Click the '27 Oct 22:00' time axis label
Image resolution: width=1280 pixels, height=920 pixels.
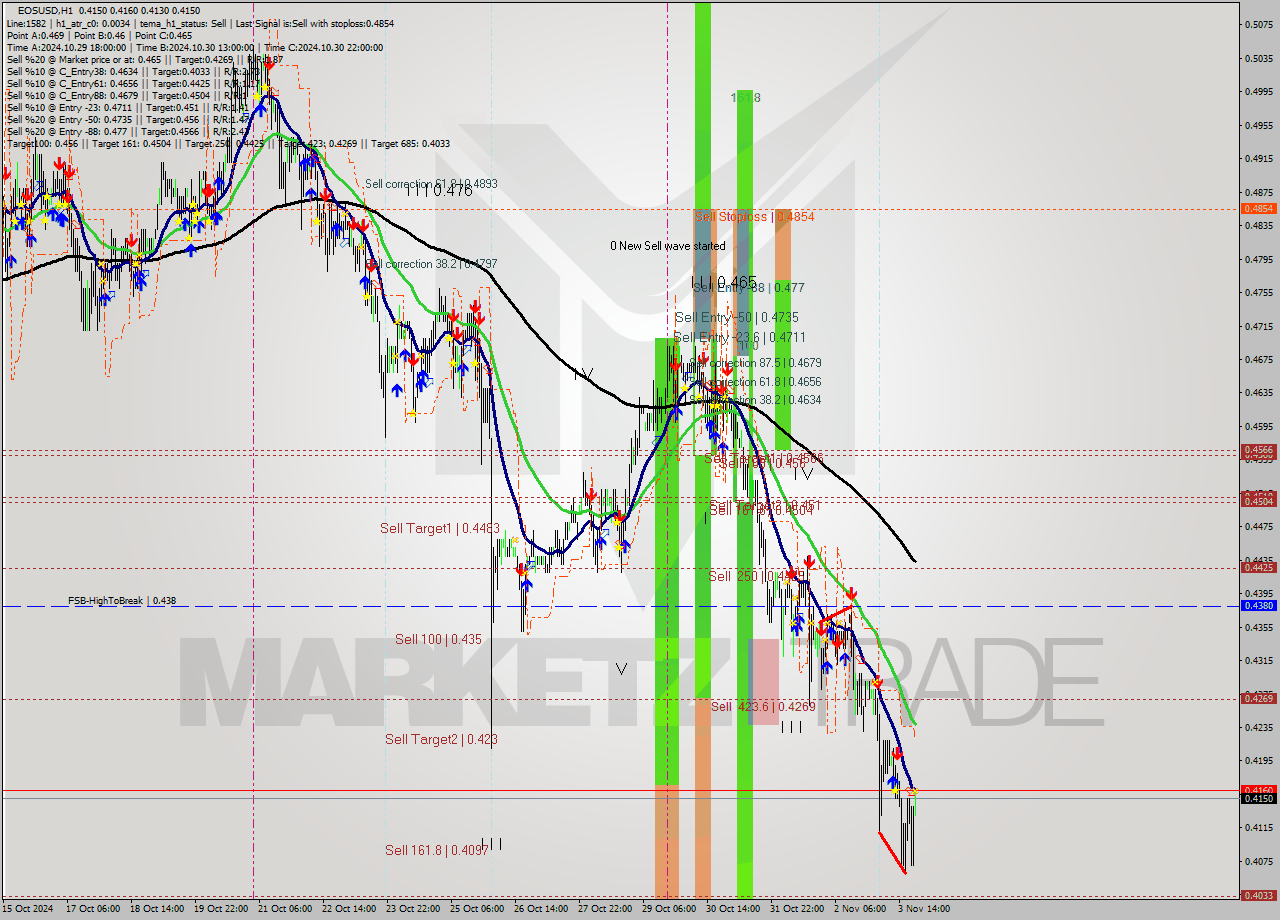[x=606, y=909]
